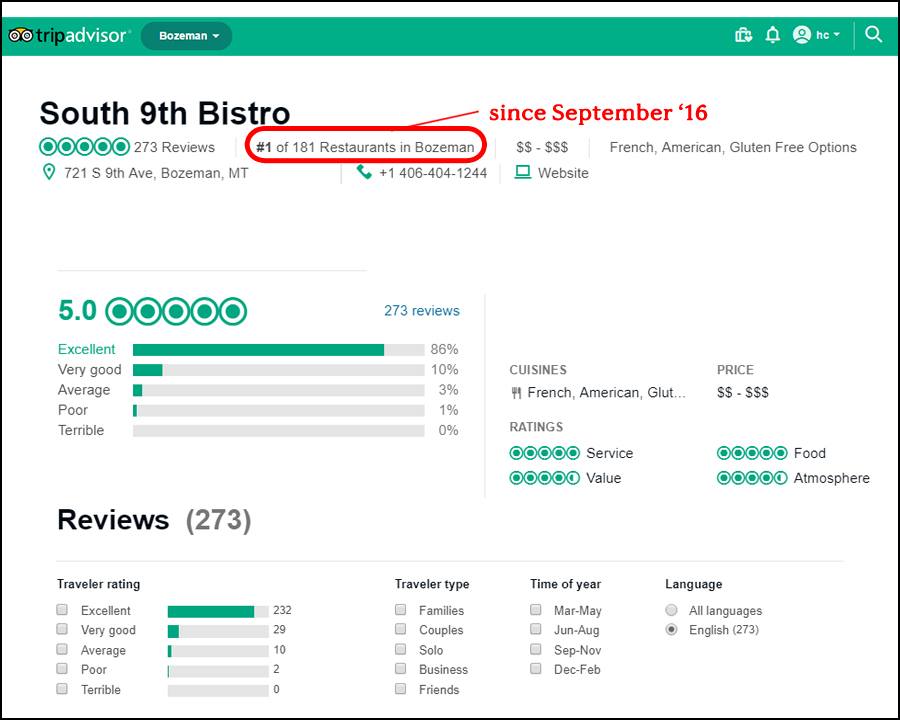
Task: Click the #1 of 181 Restaurants ranking
Action: pos(365,147)
